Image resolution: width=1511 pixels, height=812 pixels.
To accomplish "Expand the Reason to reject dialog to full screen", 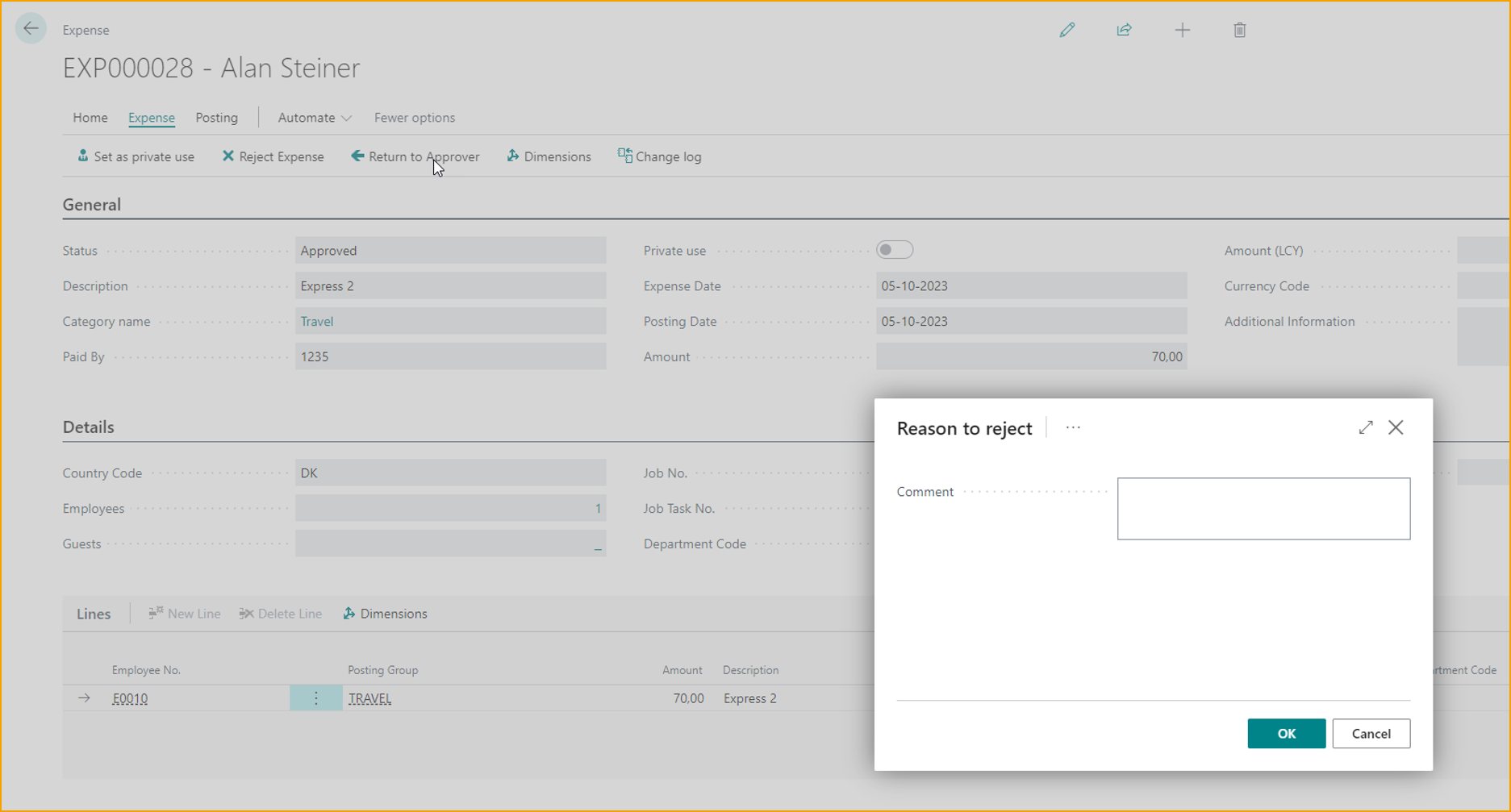I will pyautogui.click(x=1365, y=427).
